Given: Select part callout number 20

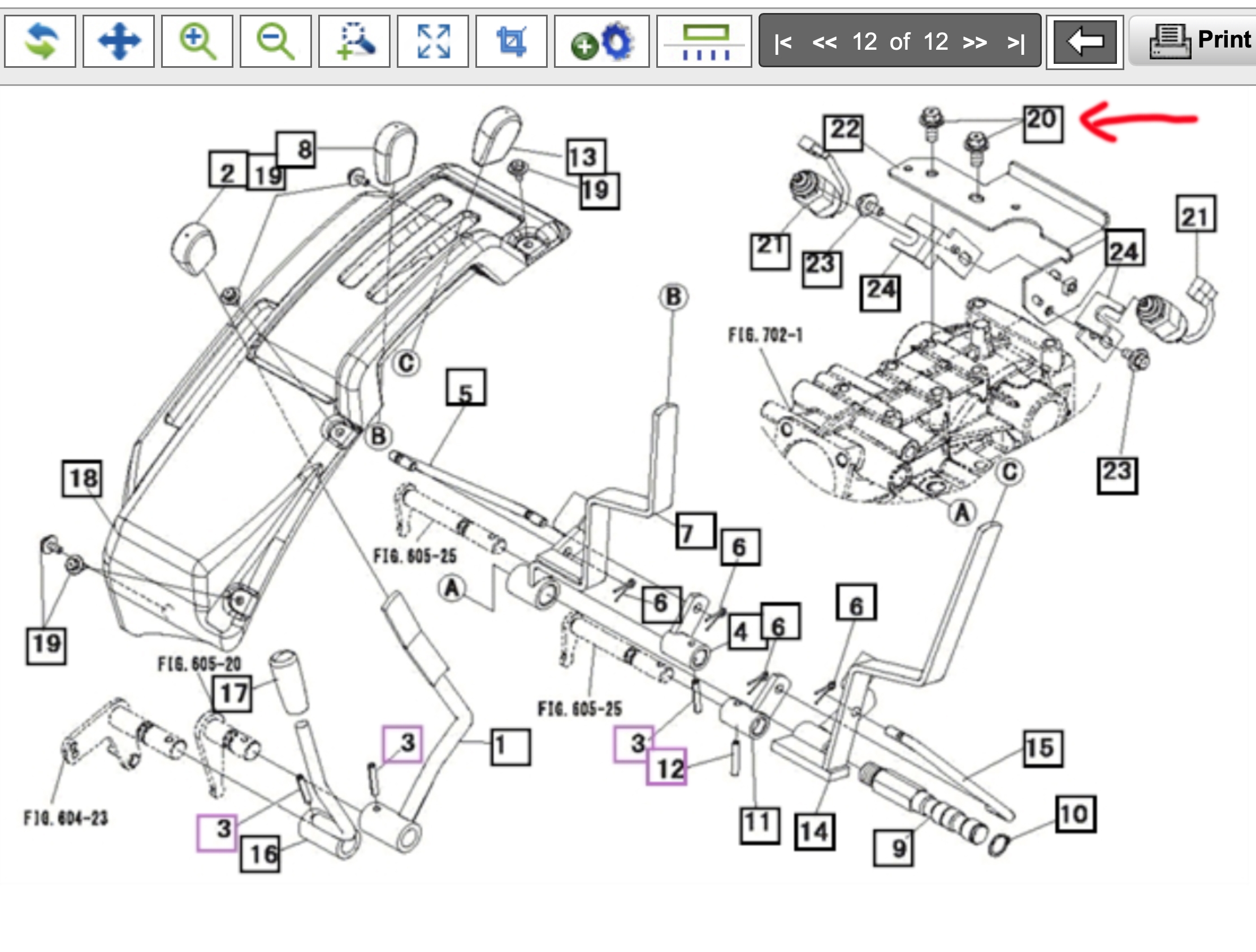Looking at the screenshot, I should [1042, 123].
